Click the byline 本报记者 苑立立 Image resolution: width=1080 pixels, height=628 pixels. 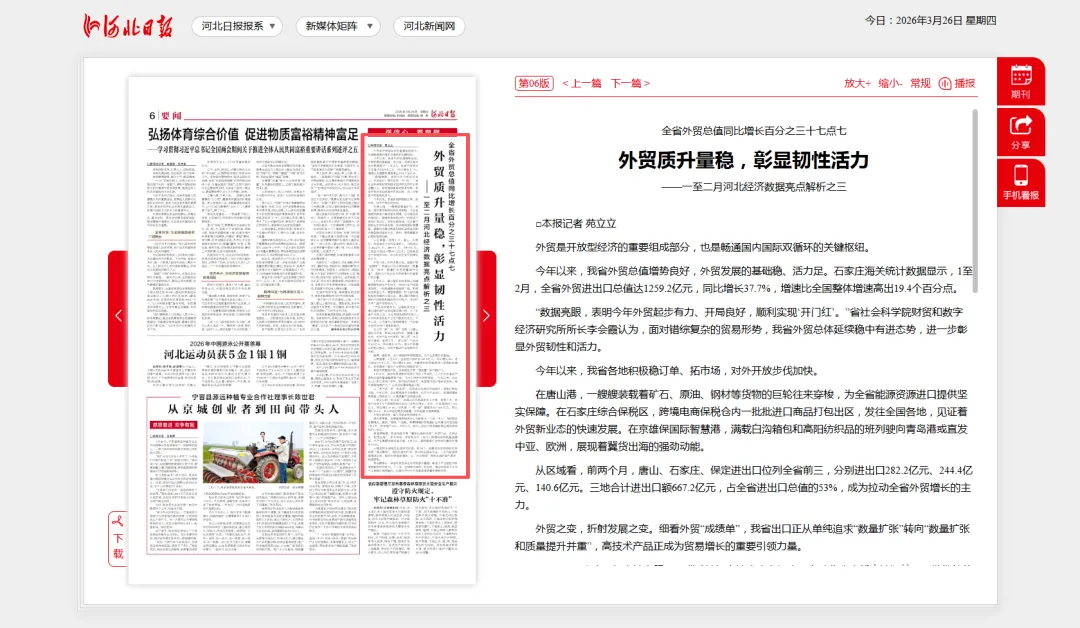[x=576, y=224]
